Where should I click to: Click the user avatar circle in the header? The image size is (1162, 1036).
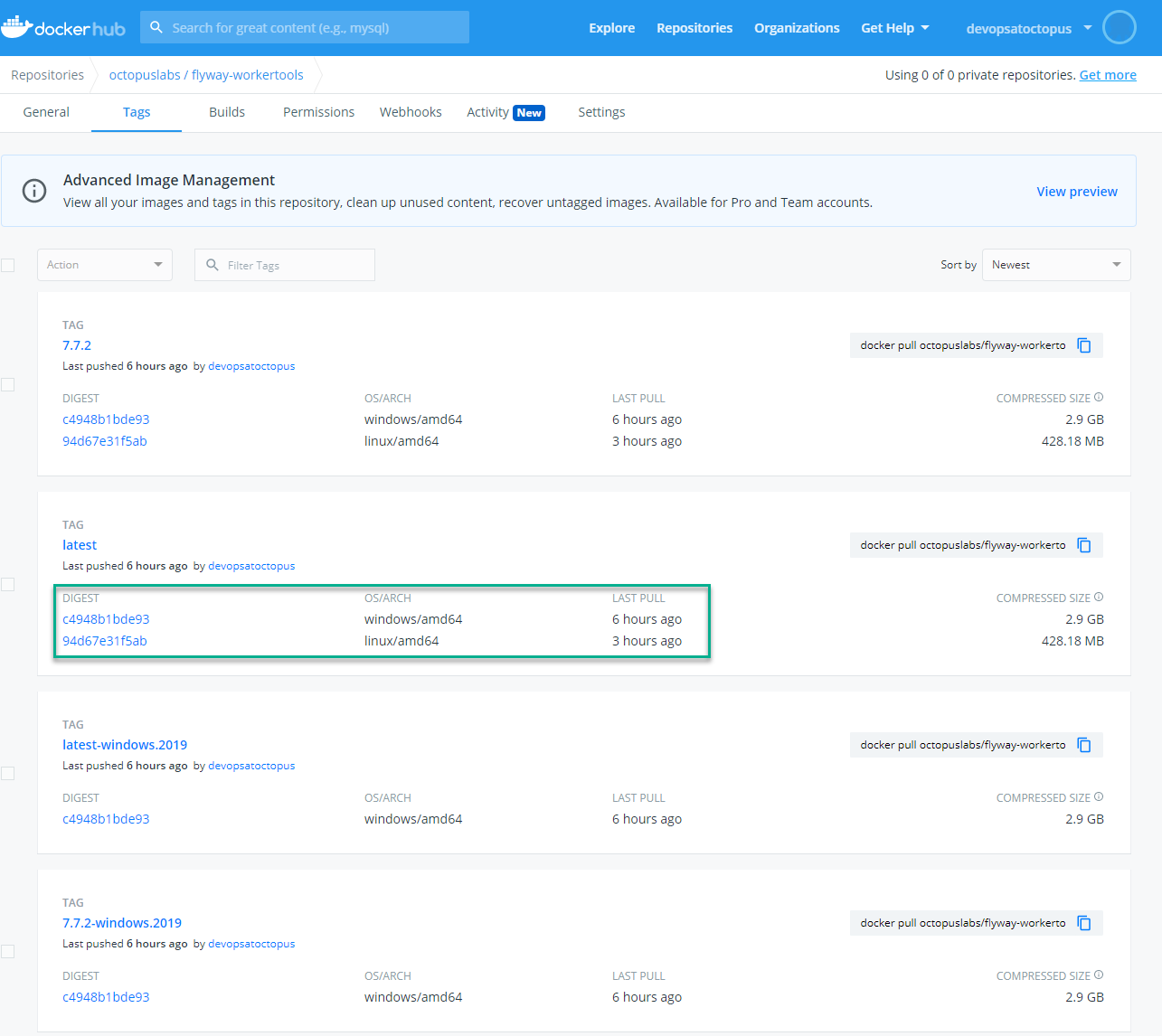pos(1119,27)
